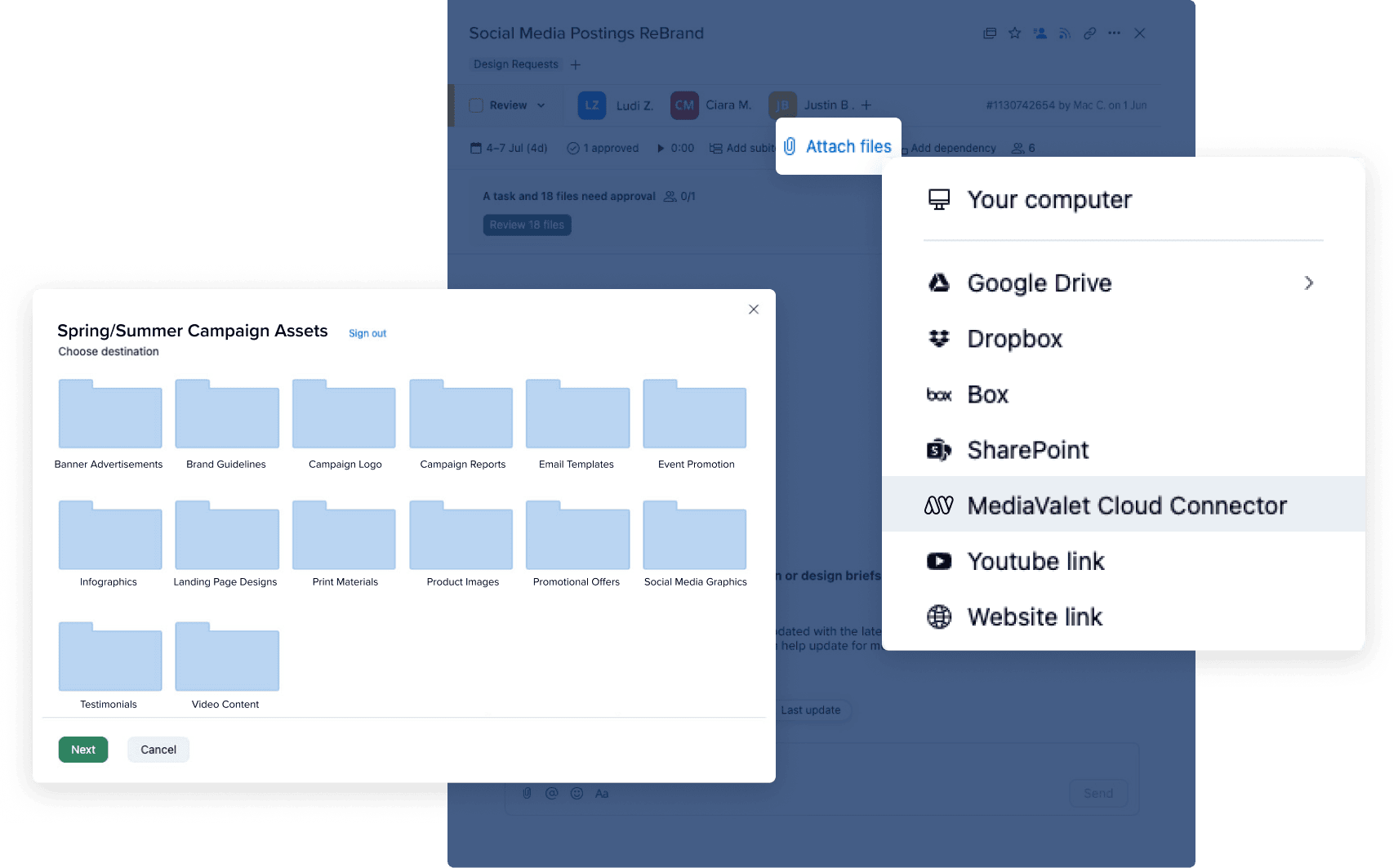Click the @ mention icon in comment box
The image size is (1398, 868).
pos(552,793)
